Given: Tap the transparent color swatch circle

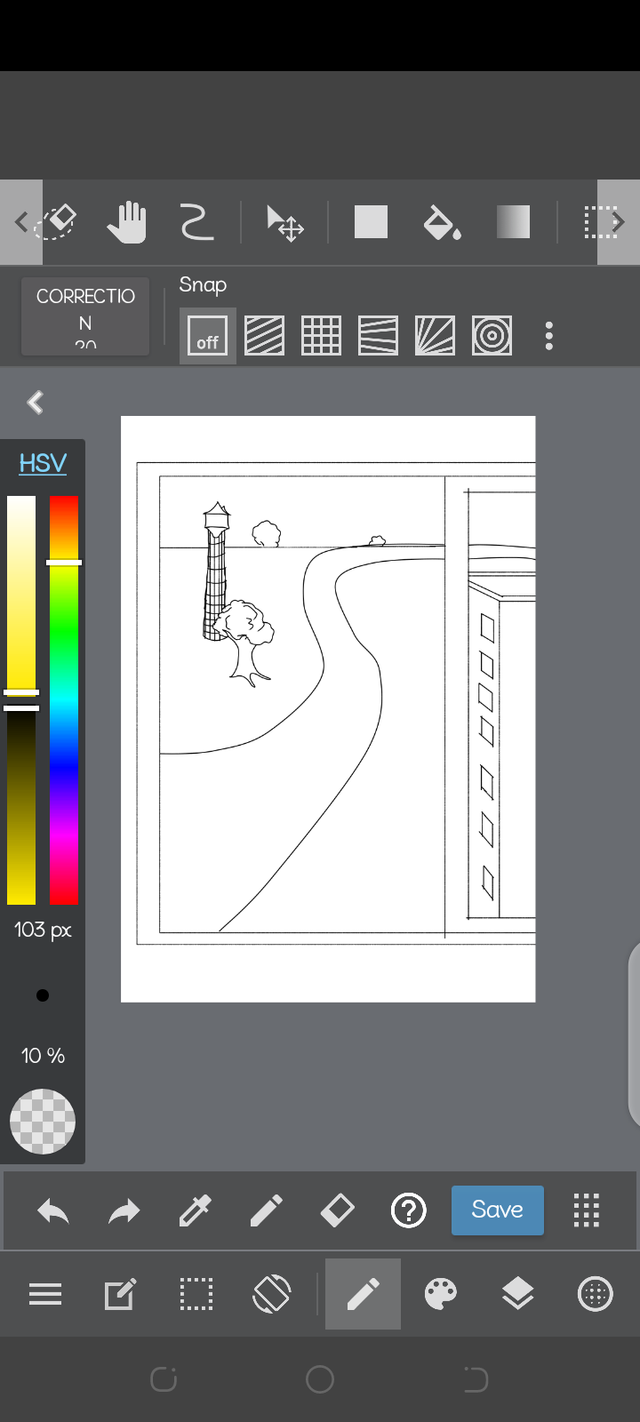Looking at the screenshot, I should pyautogui.click(x=43, y=1122).
